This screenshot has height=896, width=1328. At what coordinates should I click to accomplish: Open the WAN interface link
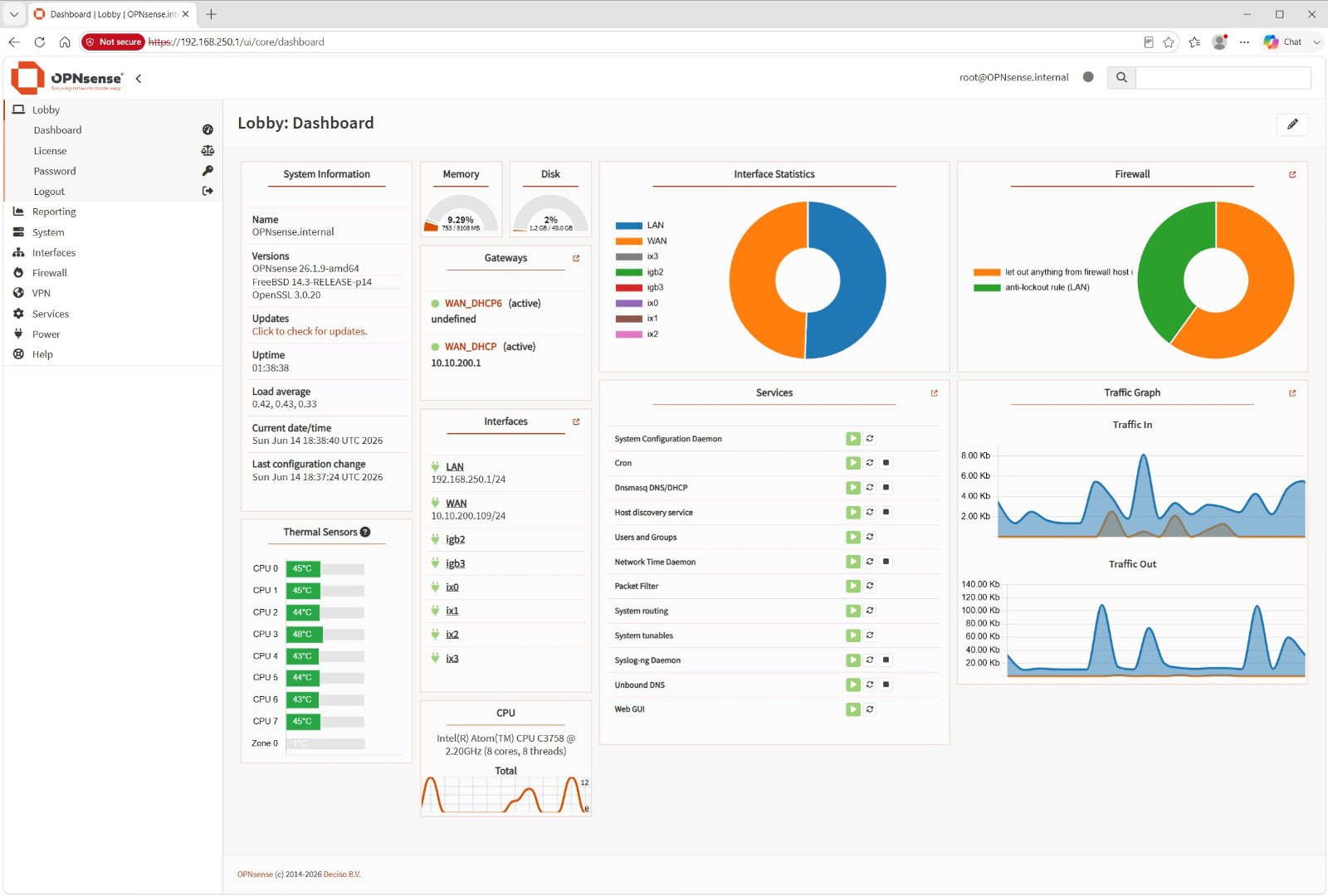[x=456, y=504]
